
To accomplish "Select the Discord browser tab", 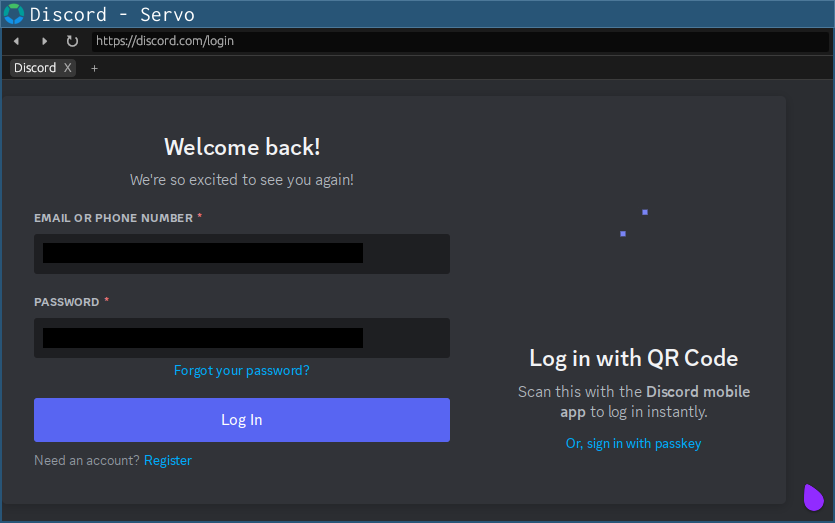I will click(35, 68).
